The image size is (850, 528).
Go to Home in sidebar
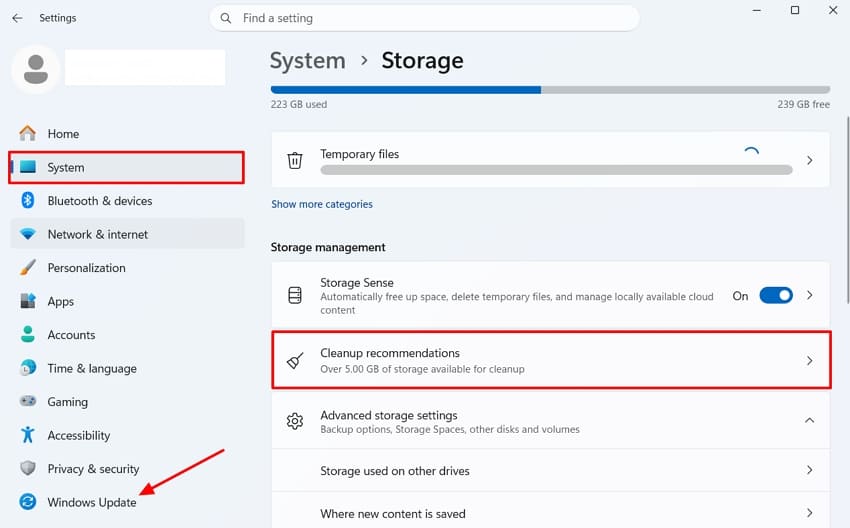[x=127, y=133]
